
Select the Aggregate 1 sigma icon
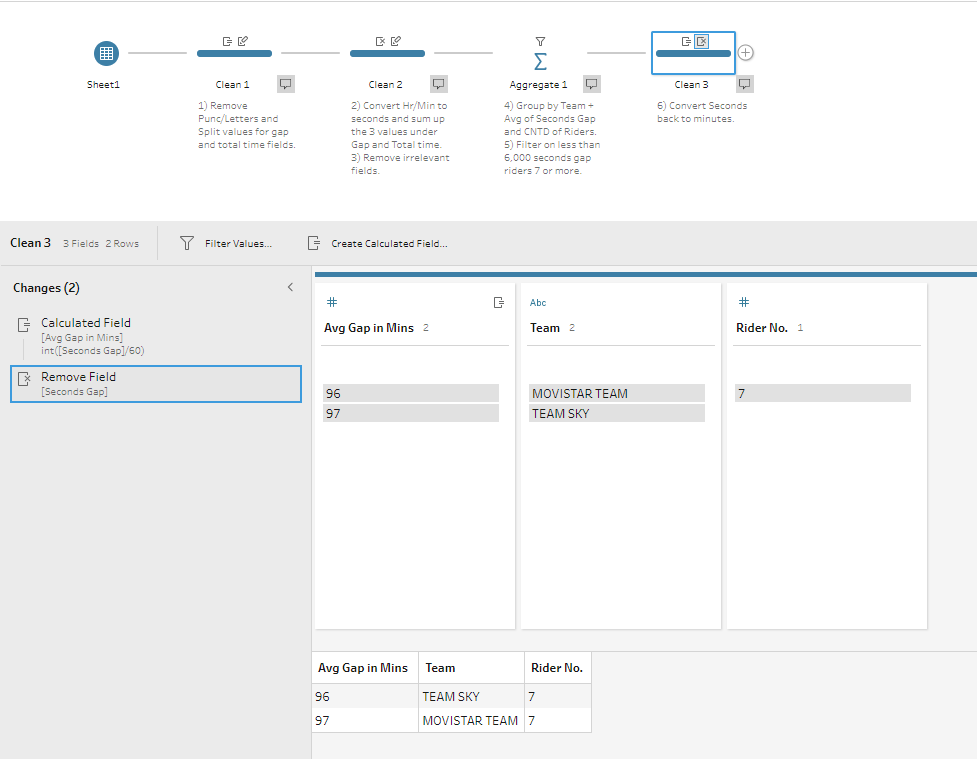pos(540,61)
